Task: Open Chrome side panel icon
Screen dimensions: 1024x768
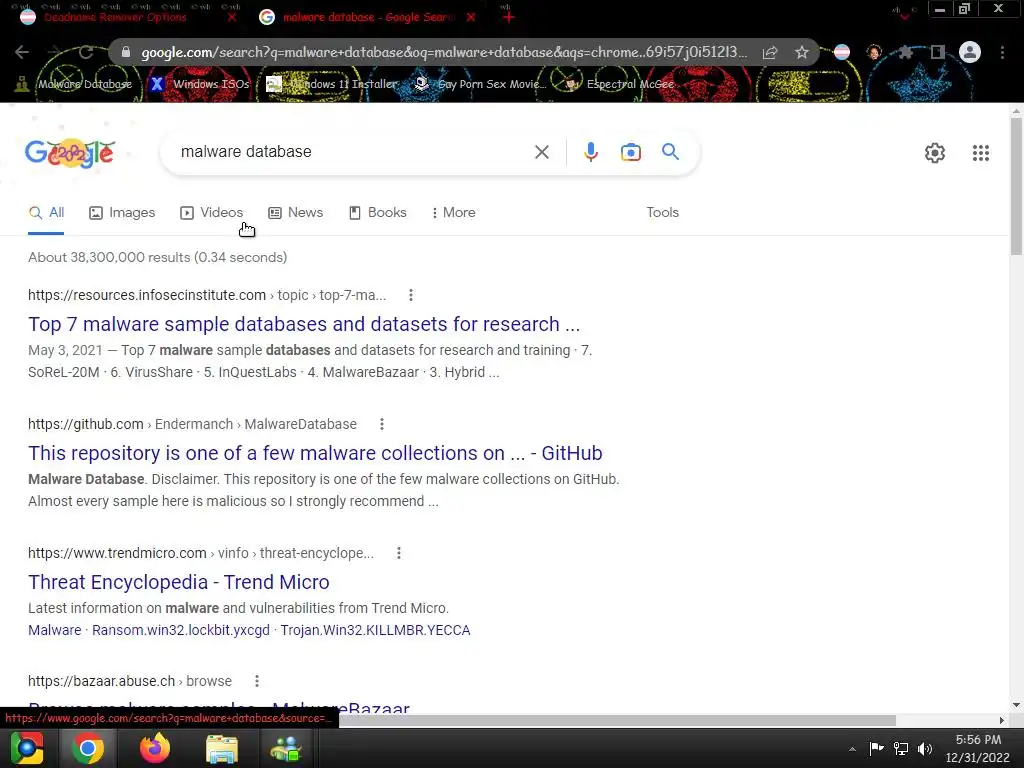Action: [938, 52]
